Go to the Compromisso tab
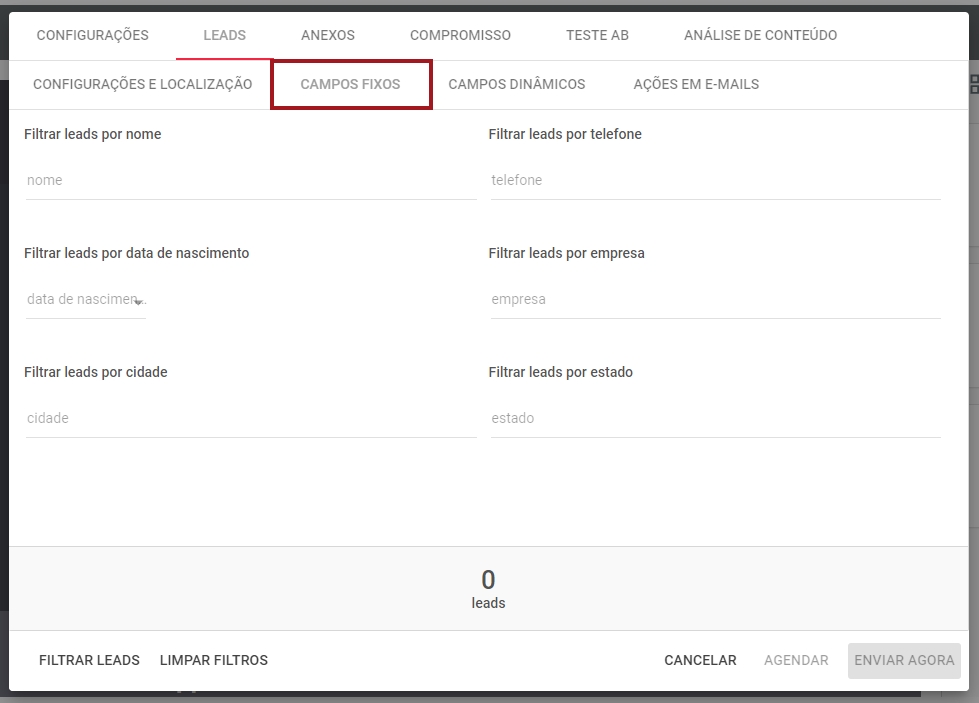Screen dimensions: 979x703 coord(460,35)
